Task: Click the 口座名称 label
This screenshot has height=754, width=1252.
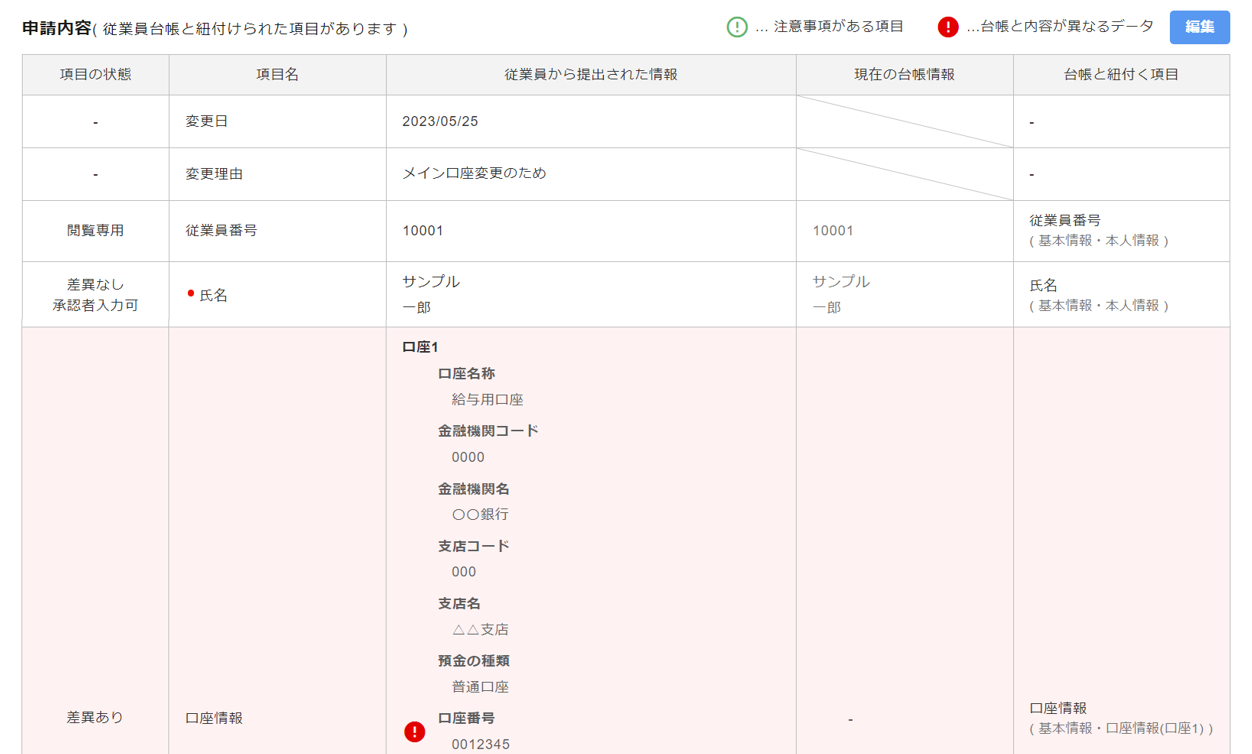Action: (466, 374)
